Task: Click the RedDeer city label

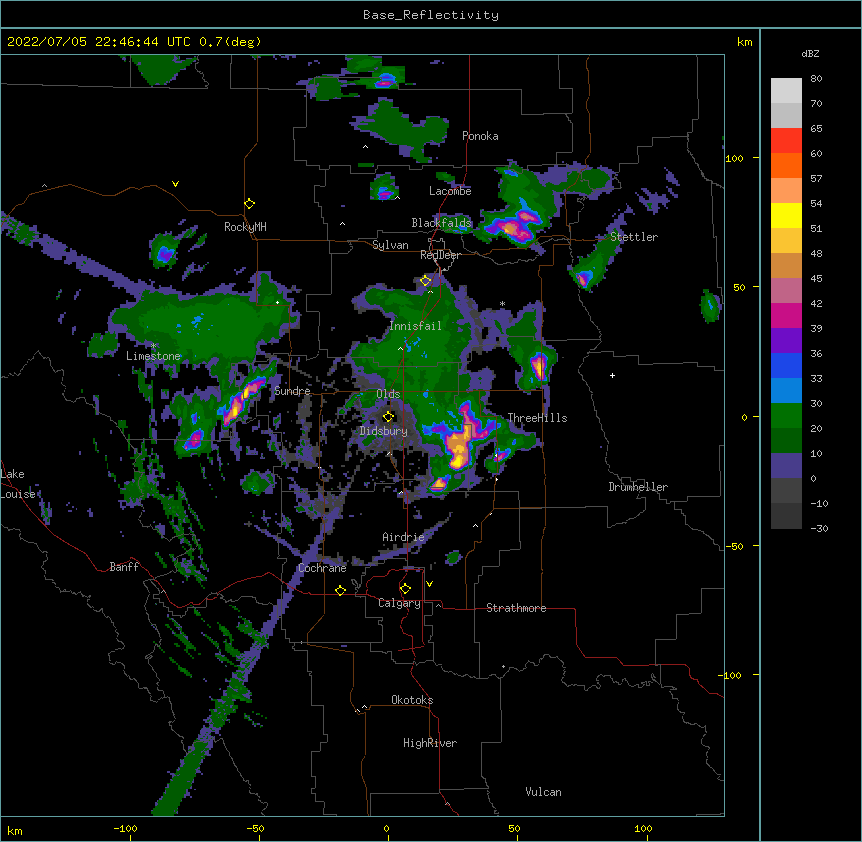Action: click(x=440, y=255)
